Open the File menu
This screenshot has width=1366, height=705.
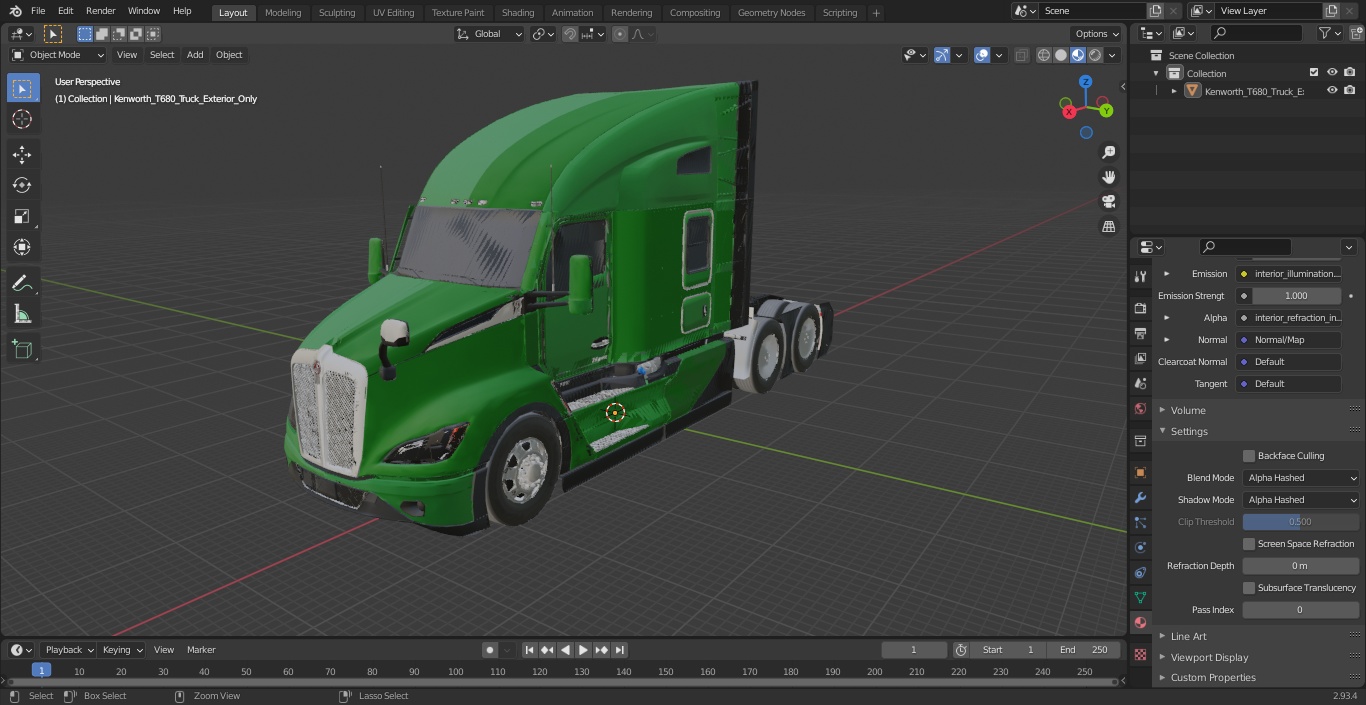[38, 11]
